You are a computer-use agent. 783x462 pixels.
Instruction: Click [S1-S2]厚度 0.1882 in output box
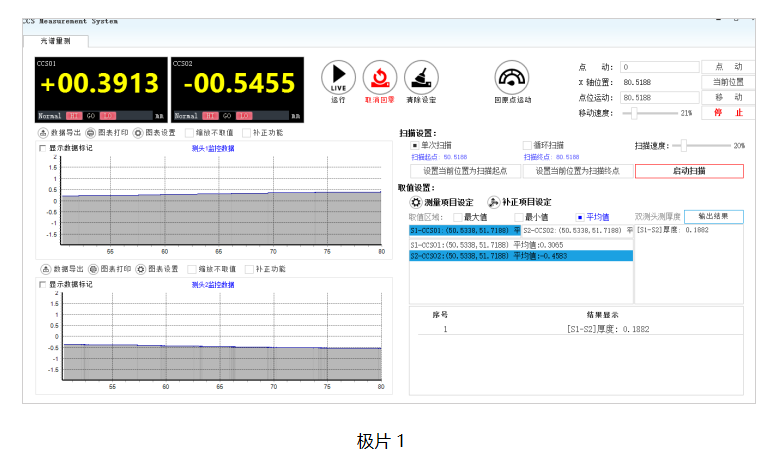coord(673,230)
